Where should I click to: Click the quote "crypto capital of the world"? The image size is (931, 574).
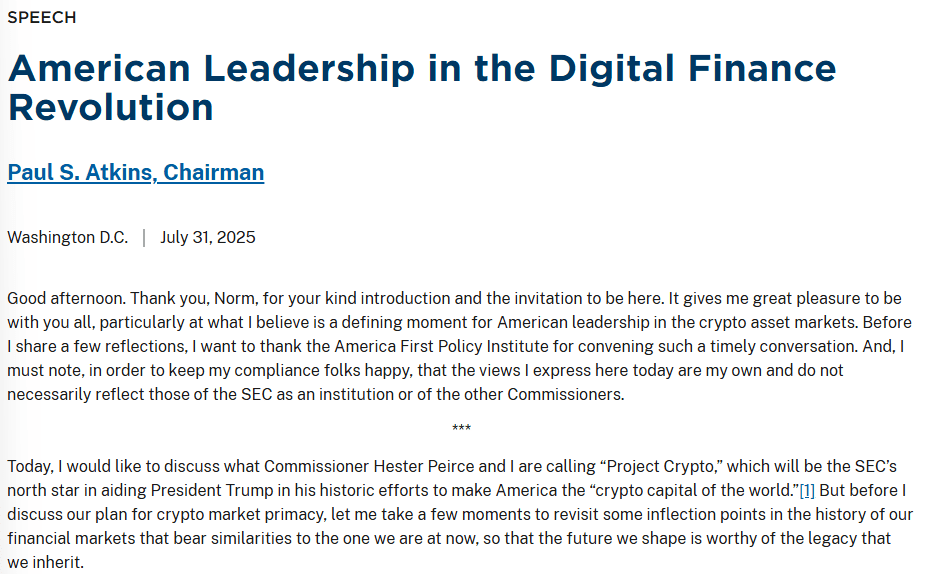[x=694, y=490]
